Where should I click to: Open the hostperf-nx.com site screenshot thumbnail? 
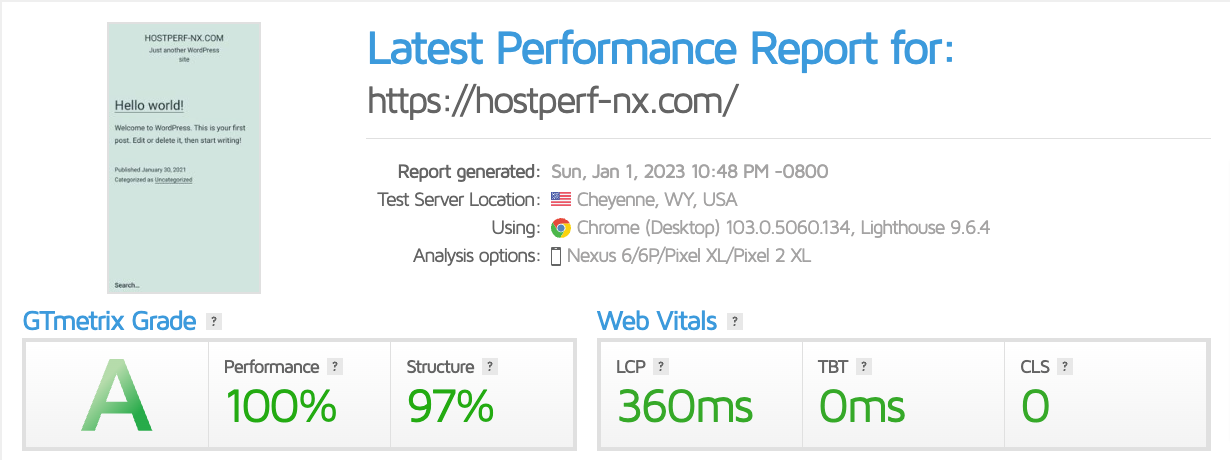click(184, 158)
